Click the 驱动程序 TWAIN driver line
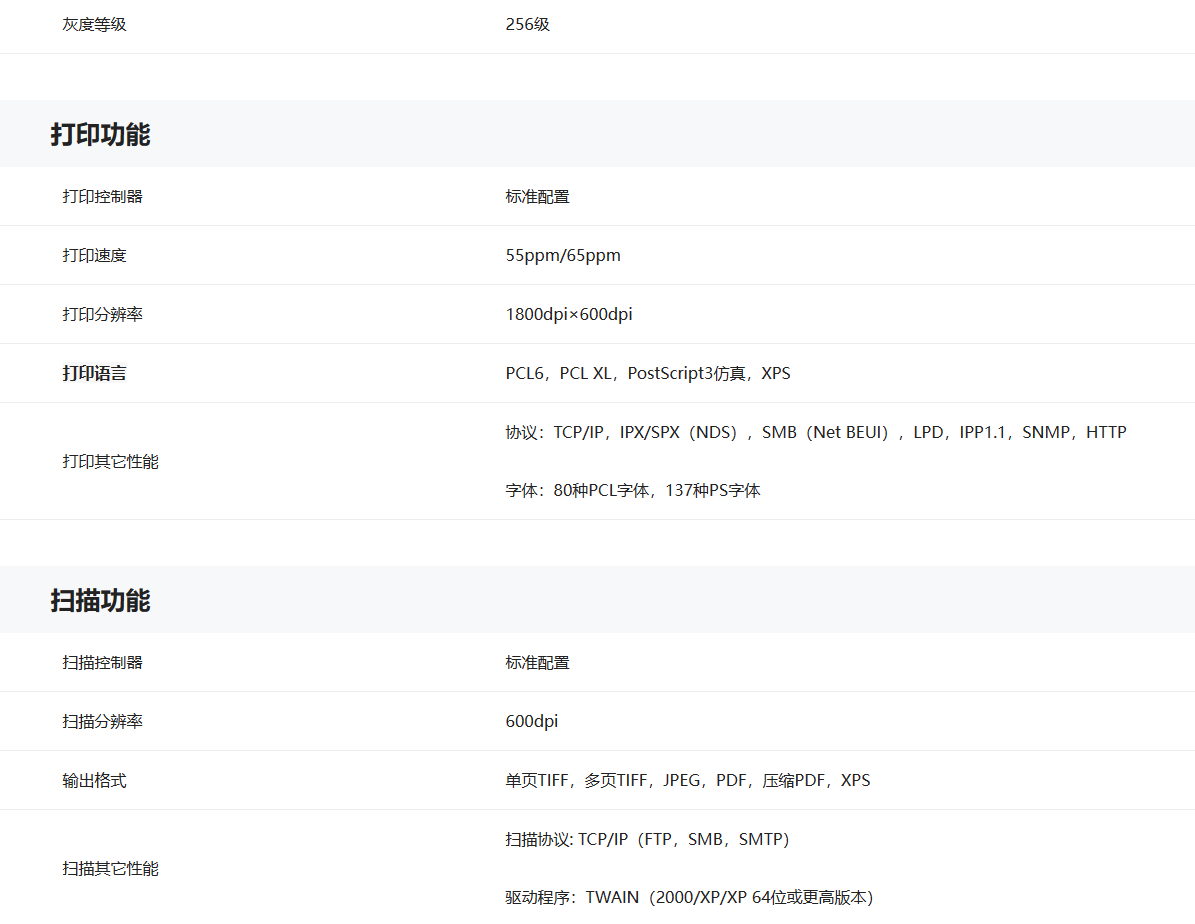 point(688,898)
